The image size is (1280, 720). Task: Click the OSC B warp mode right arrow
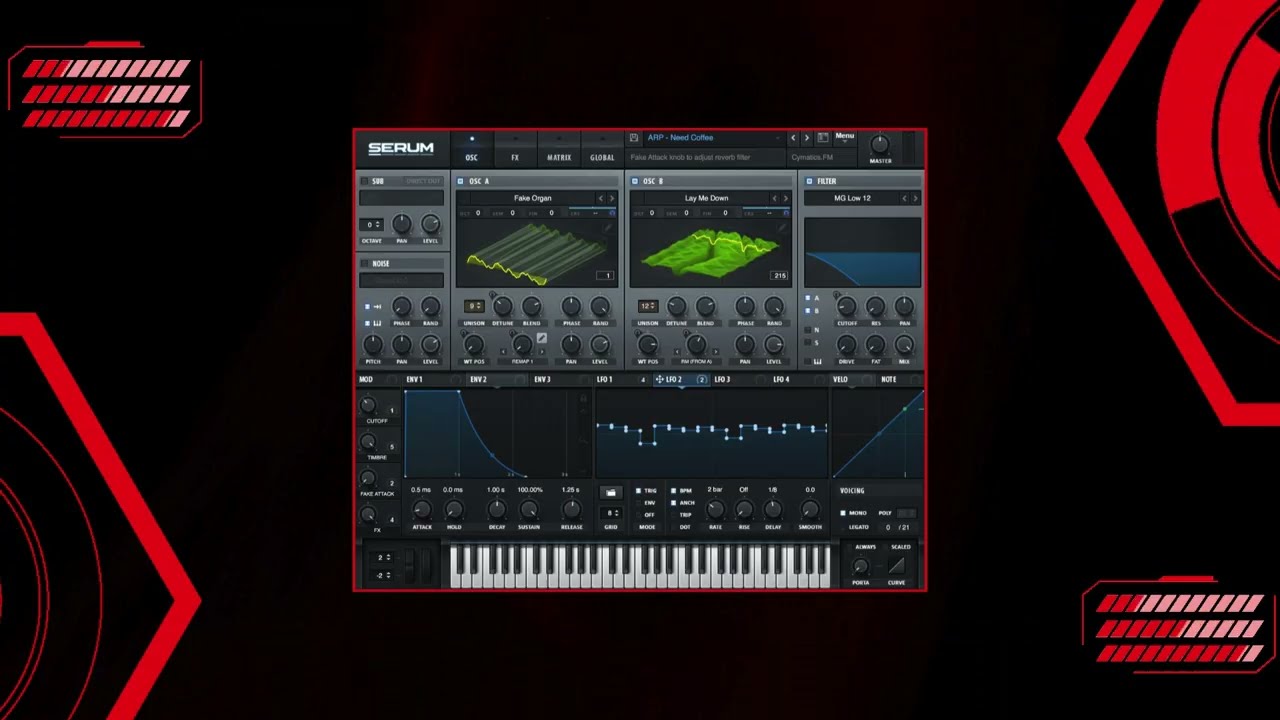[716, 352]
